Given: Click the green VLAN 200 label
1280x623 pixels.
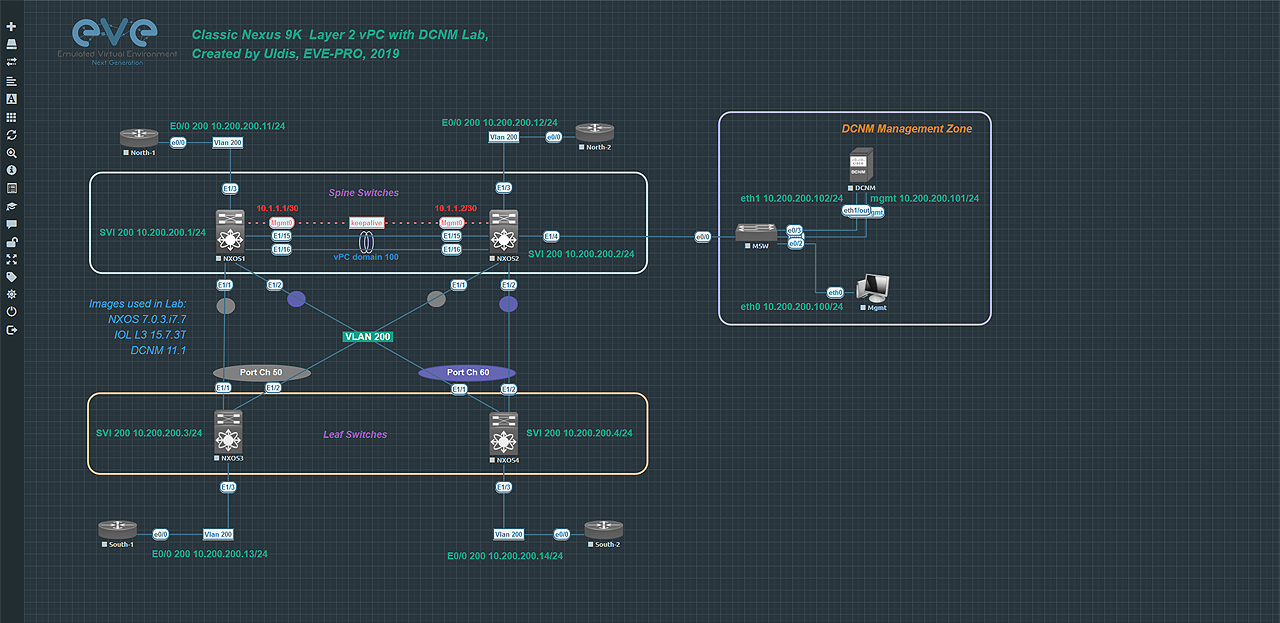Looking at the screenshot, I should coord(367,337).
